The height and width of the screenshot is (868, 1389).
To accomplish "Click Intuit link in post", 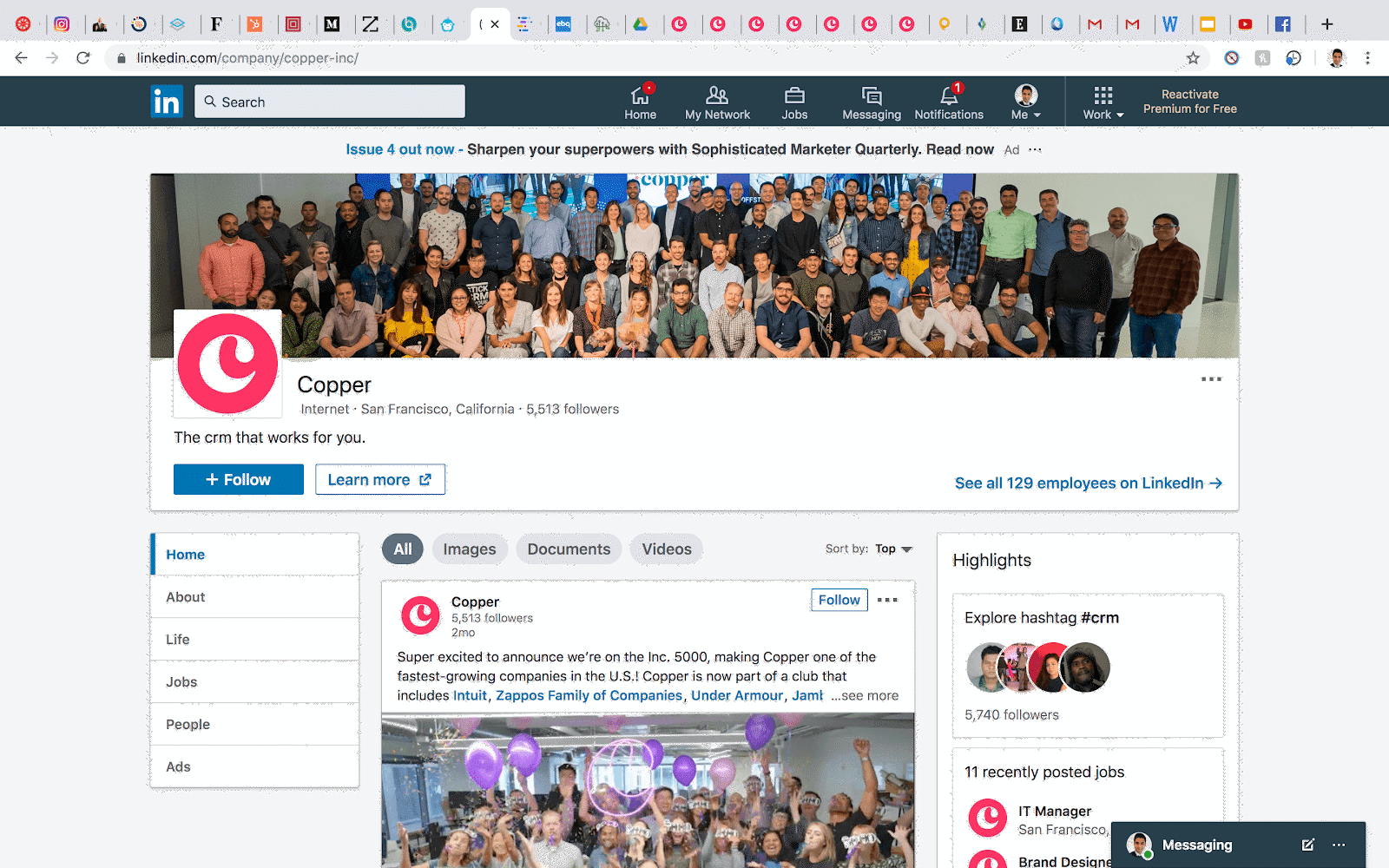I will tap(470, 695).
